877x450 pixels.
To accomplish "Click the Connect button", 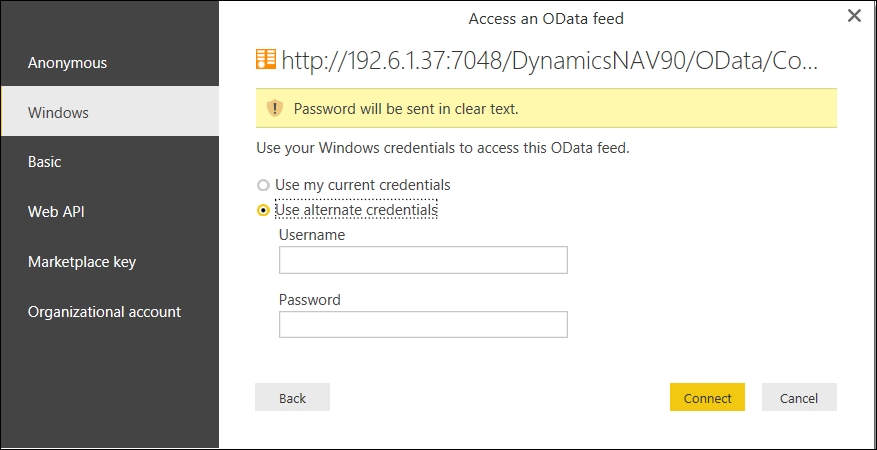I will click(x=707, y=397).
